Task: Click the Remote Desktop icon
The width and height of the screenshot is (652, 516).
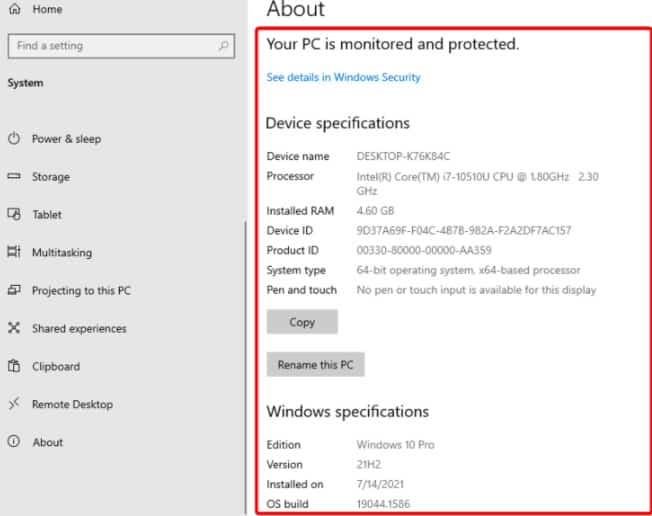Action: (14, 405)
